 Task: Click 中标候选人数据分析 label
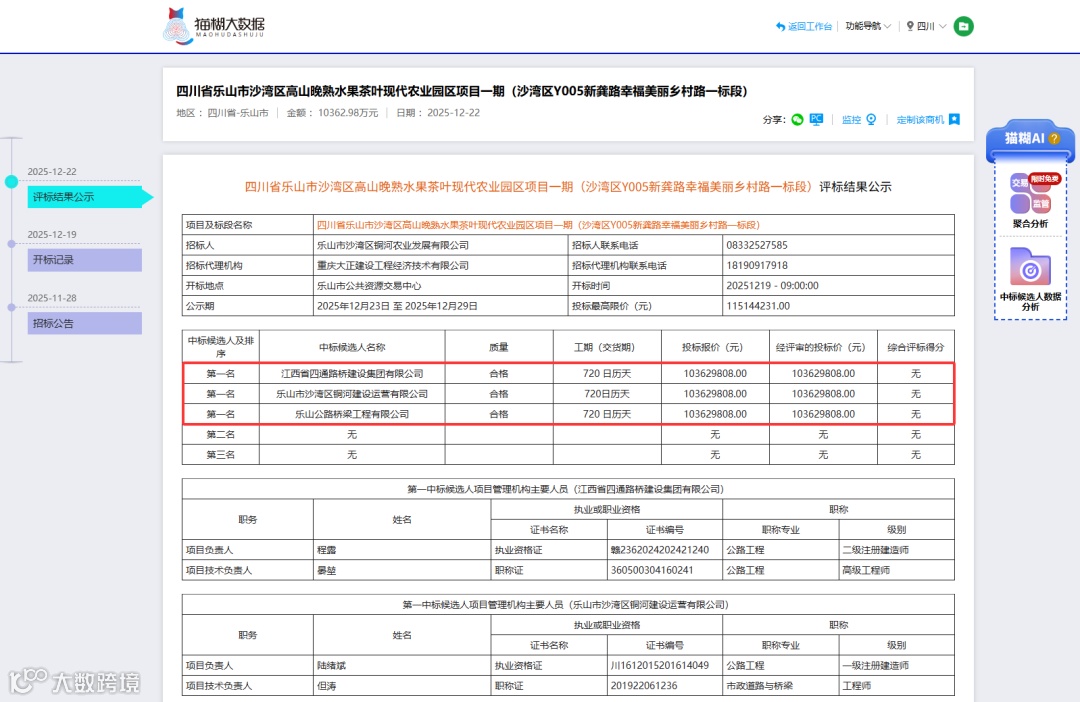pyautogui.click(x=1030, y=302)
